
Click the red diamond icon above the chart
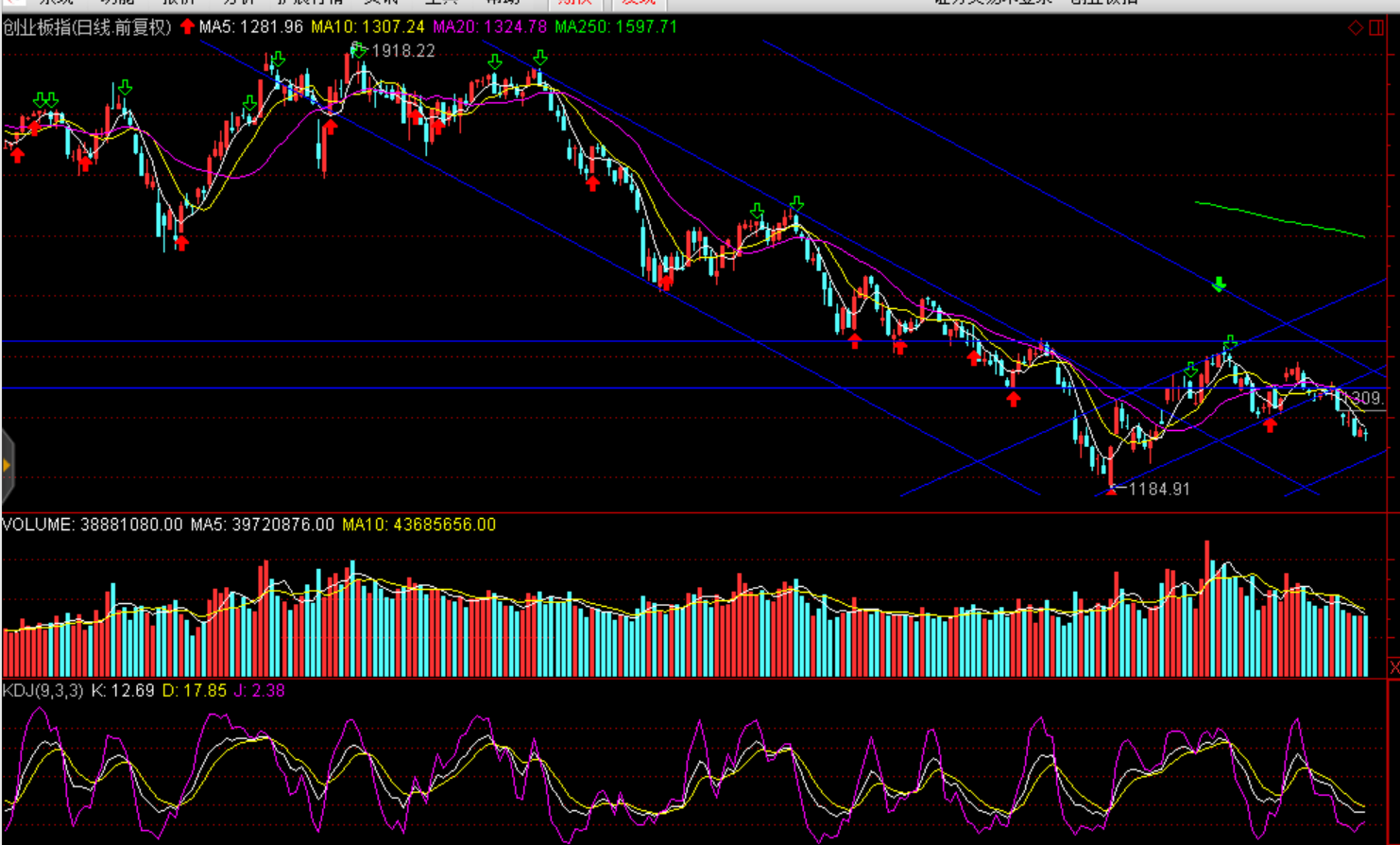click(1356, 27)
